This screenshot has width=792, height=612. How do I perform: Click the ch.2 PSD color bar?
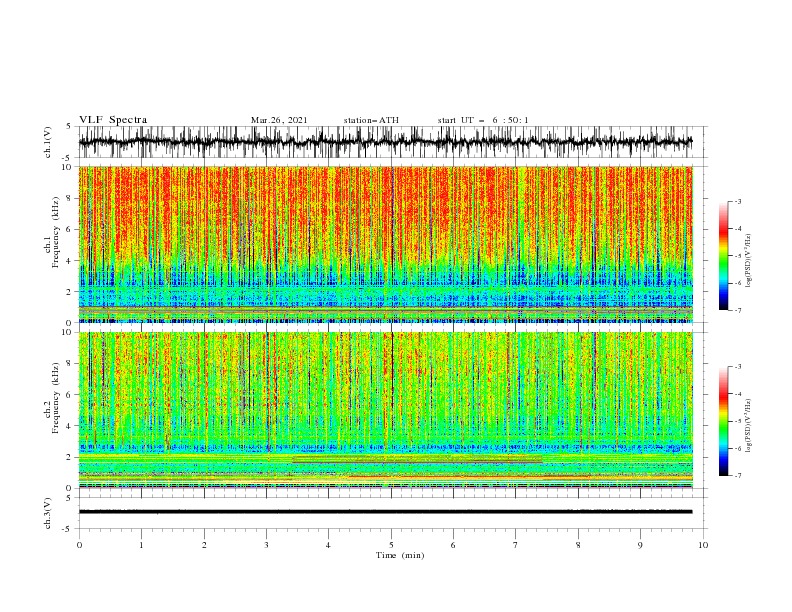pyautogui.click(x=723, y=421)
